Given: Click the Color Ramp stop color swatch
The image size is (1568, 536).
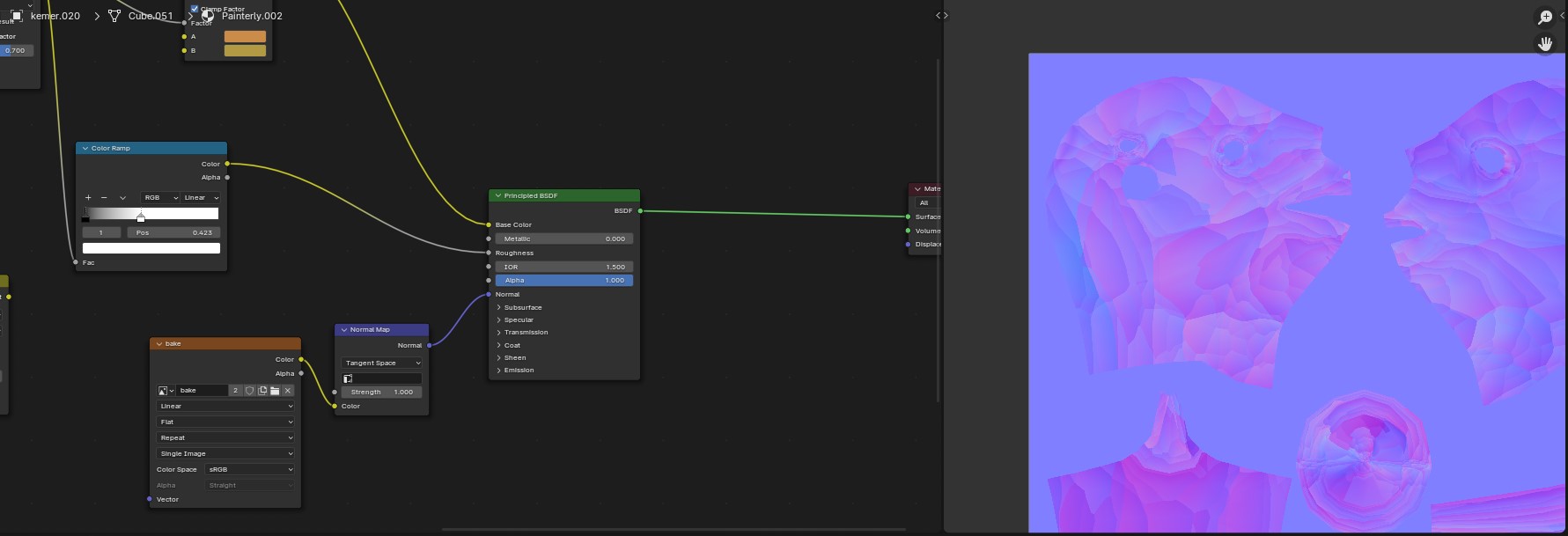Looking at the screenshot, I should pyautogui.click(x=151, y=248).
